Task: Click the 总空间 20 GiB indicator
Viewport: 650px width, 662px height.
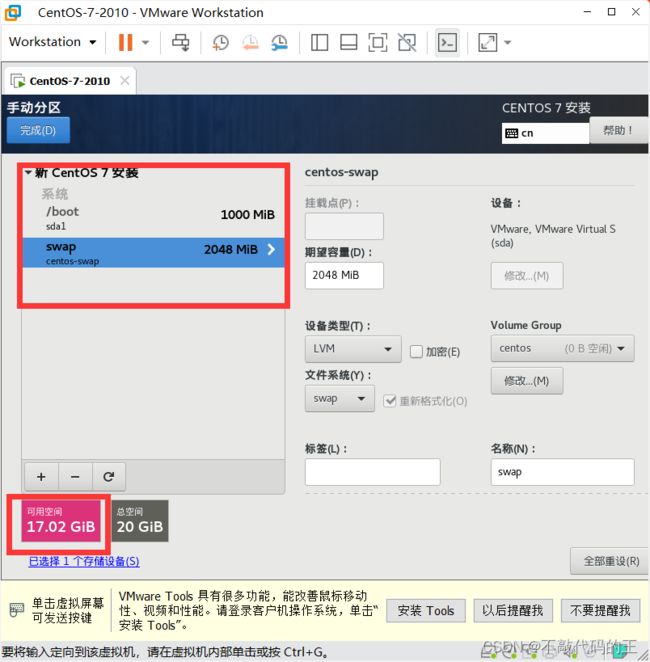Action: 140,521
